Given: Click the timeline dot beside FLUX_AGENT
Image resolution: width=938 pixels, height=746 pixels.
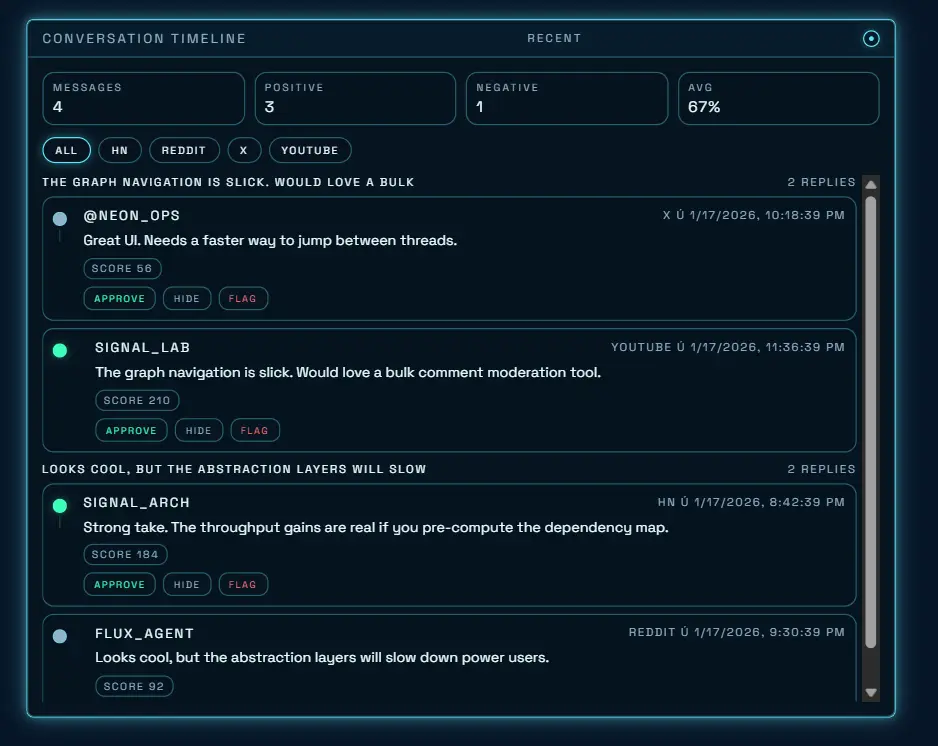Looking at the screenshot, I should pyautogui.click(x=60, y=636).
